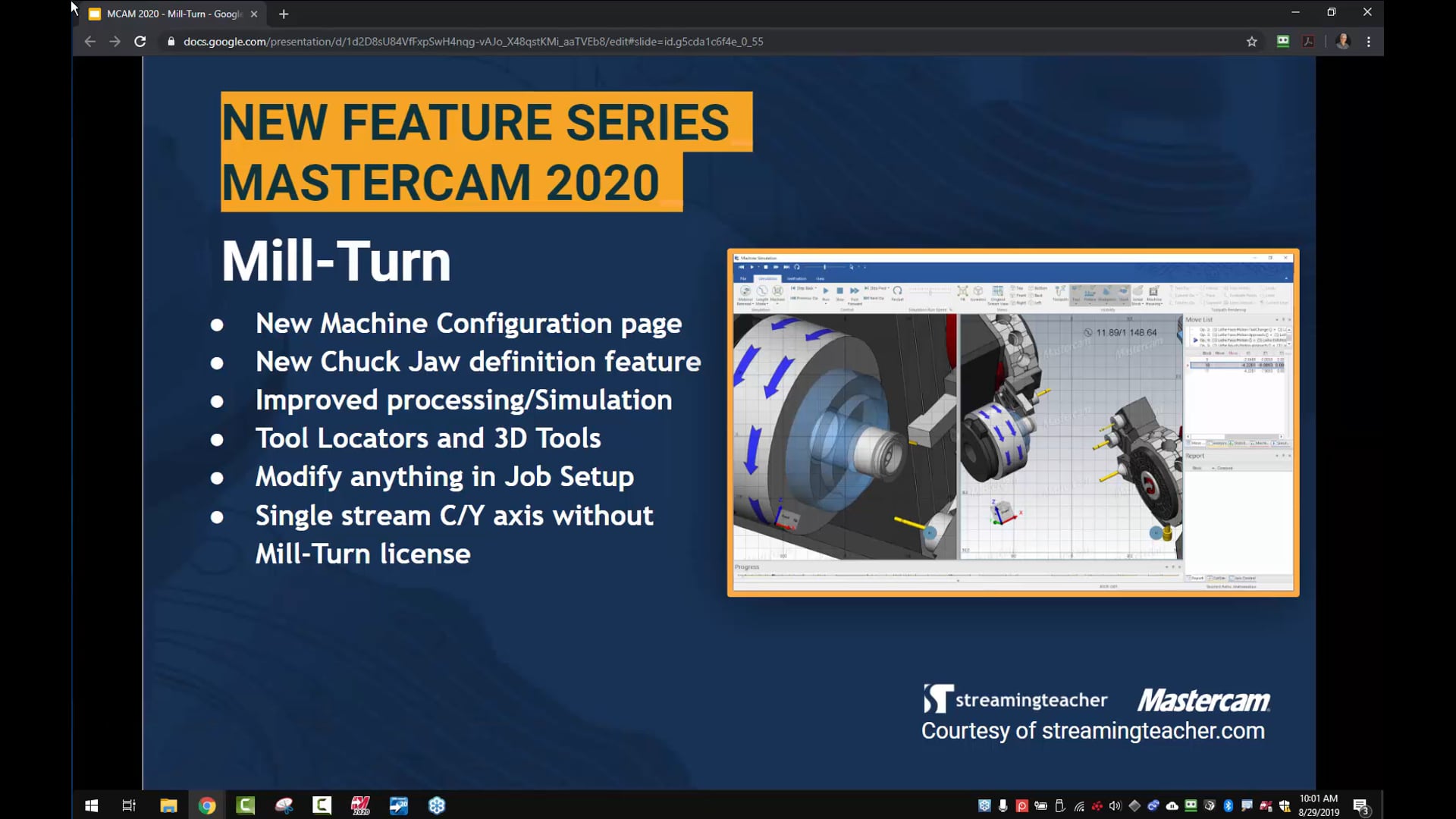This screenshot has width=1456, height=819.
Task: Open the clock showing 10:01 AM 8/29/2019
Action: [x=1318, y=805]
